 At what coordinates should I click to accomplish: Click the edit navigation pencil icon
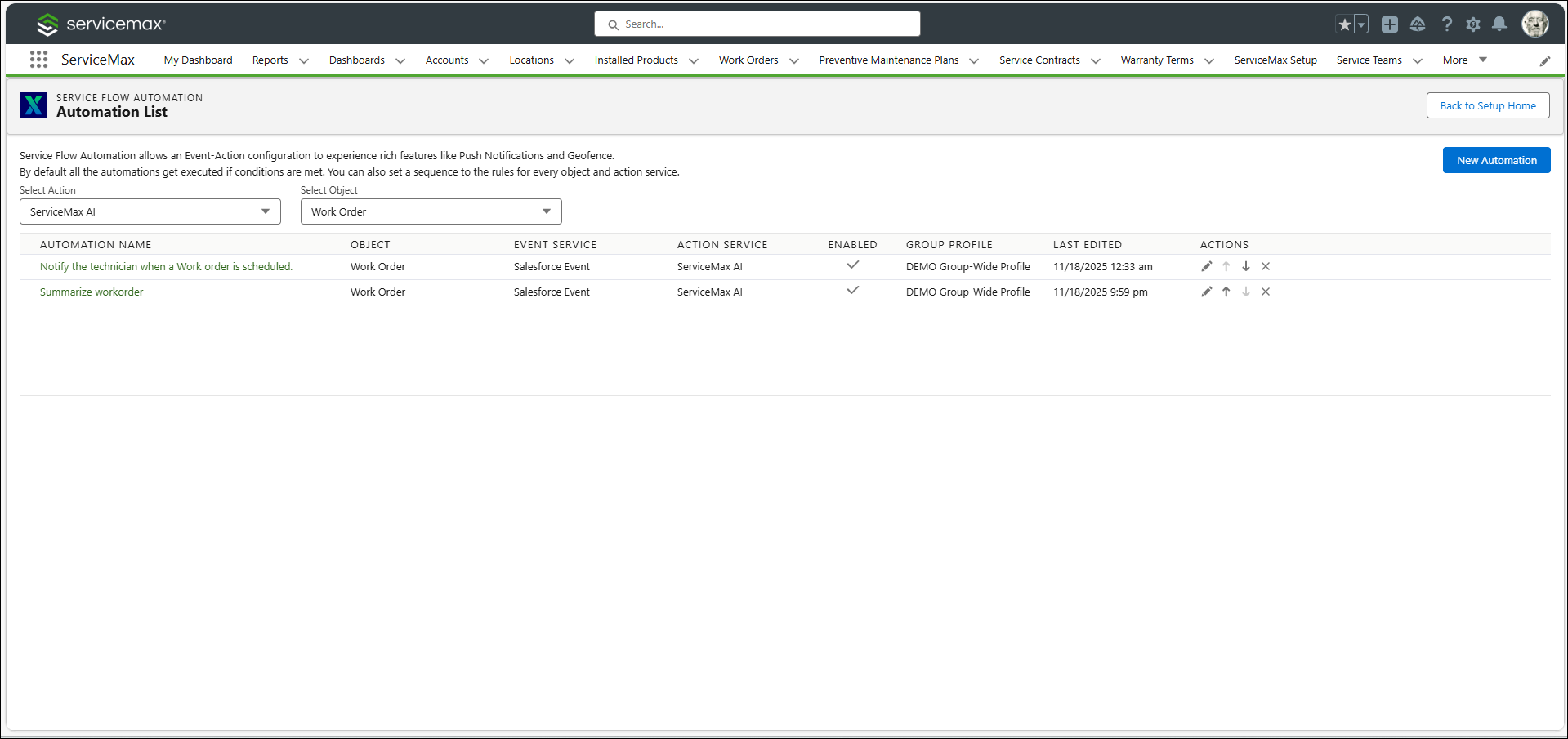tap(1545, 60)
